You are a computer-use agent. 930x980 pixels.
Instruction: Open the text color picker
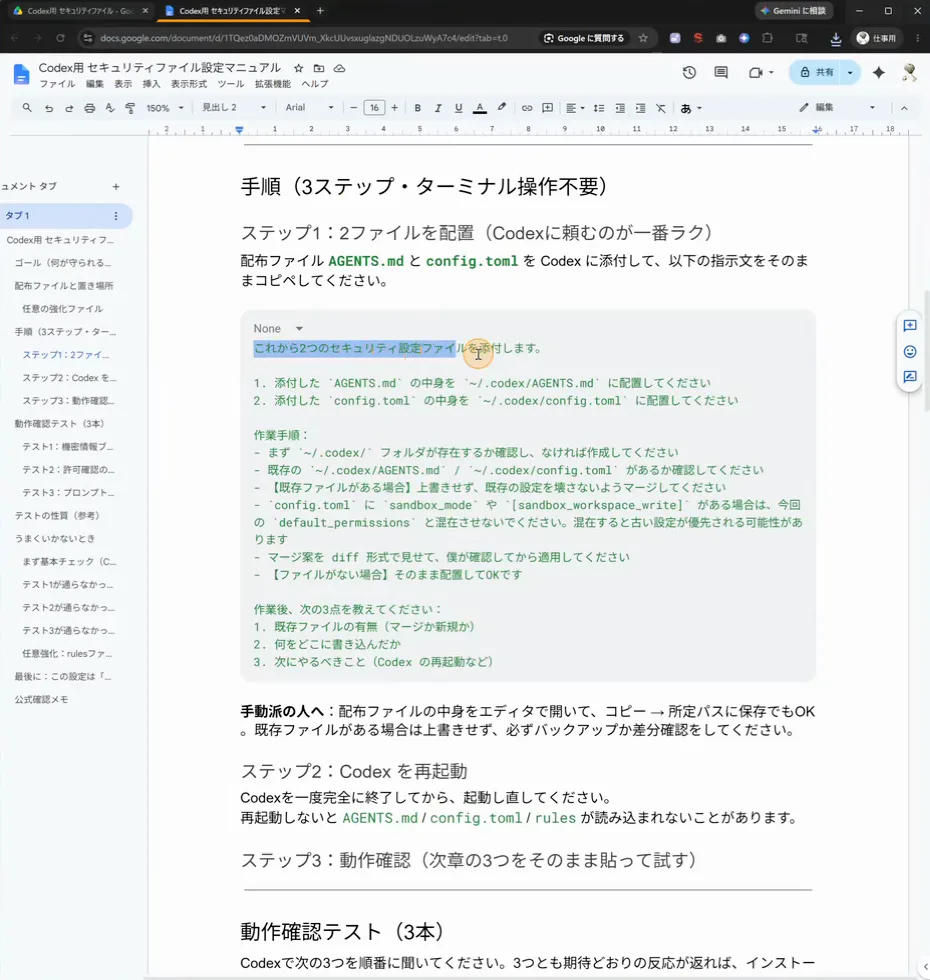click(x=479, y=108)
